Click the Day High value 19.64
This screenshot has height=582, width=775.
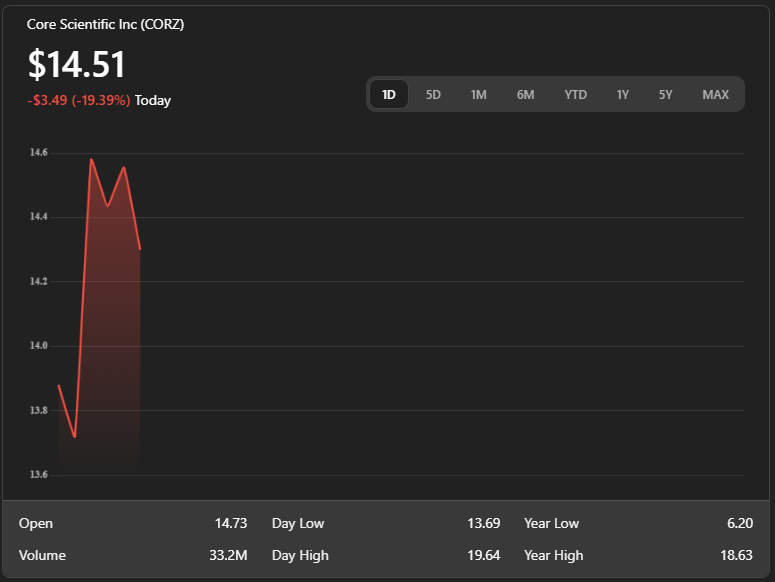coord(483,555)
